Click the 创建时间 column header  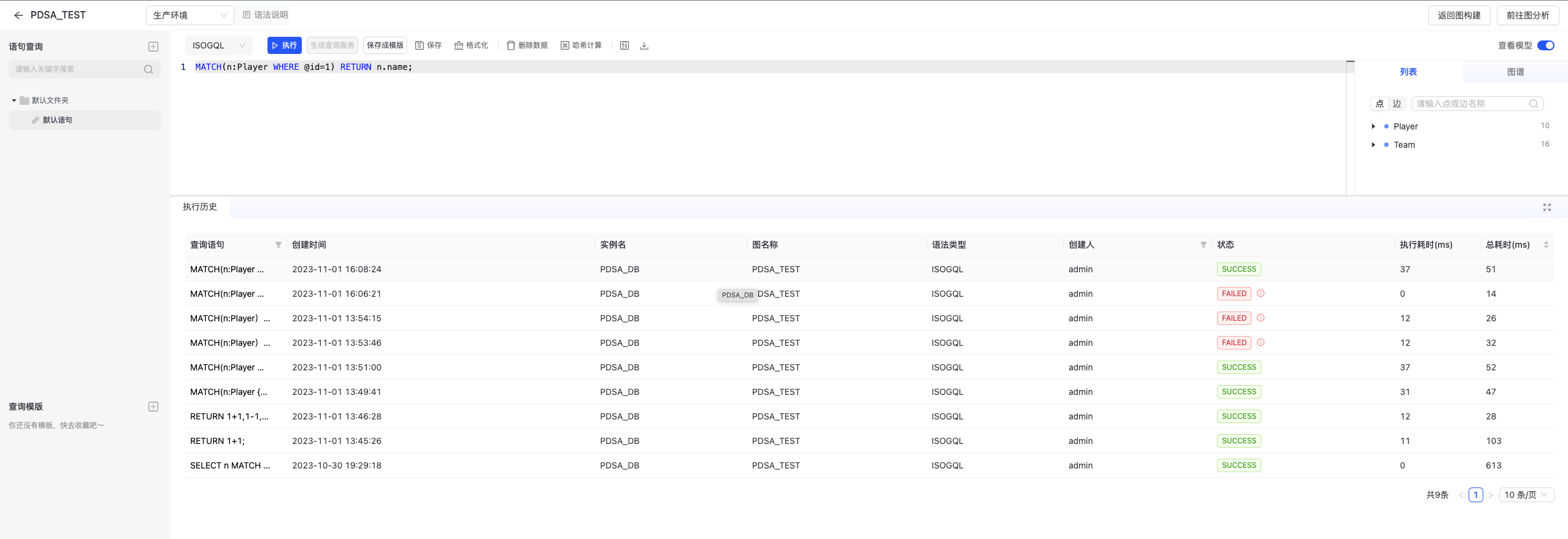309,245
